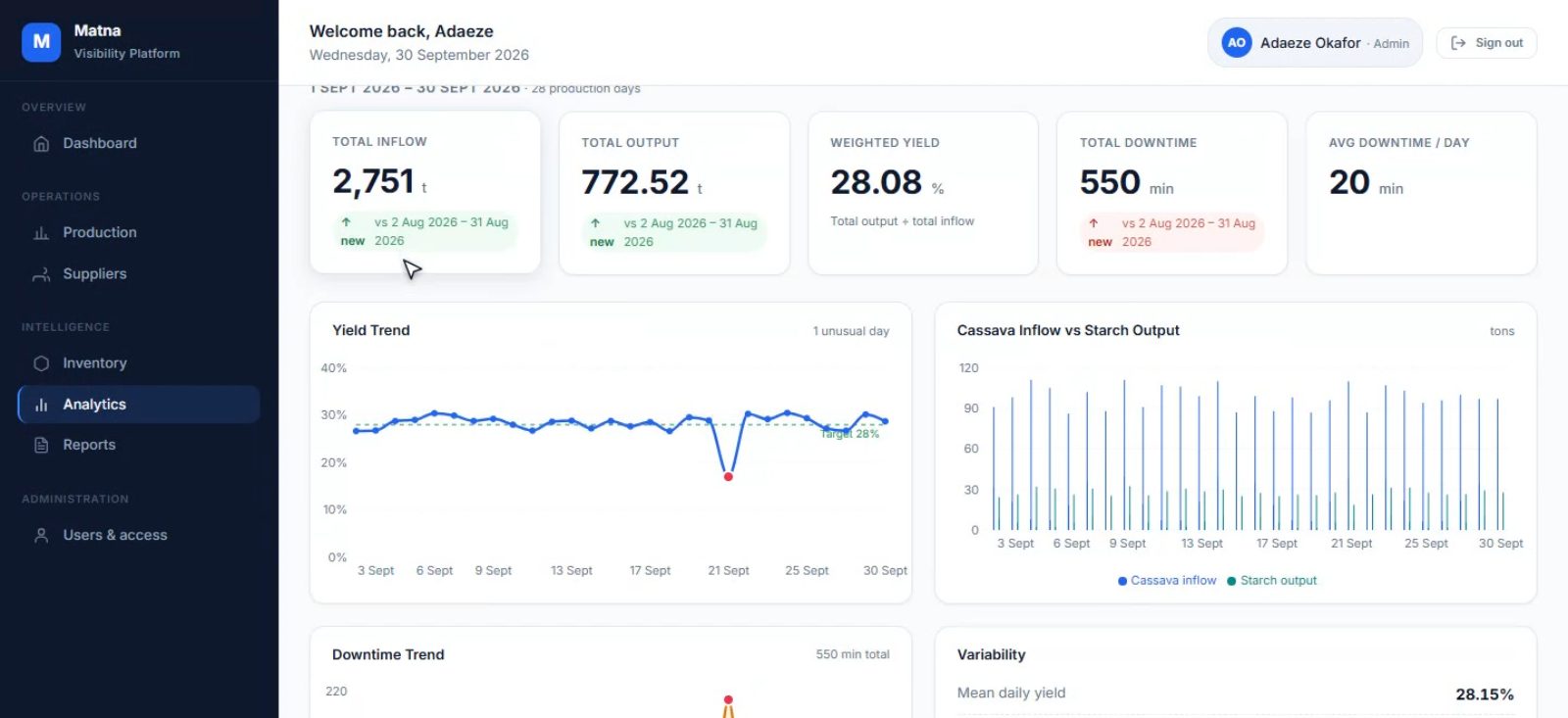This screenshot has width=1568, height=718.
Task: Click the "Target 28%" line label
Action: point(850,434)
